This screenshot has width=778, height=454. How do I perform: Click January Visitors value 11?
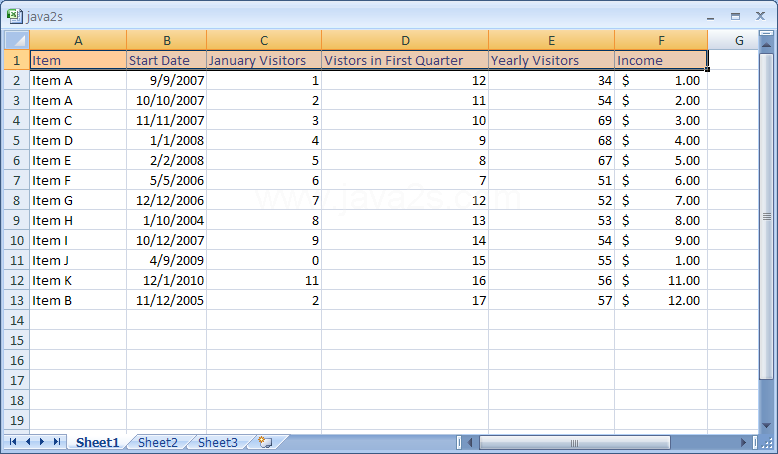coord(264,280)
